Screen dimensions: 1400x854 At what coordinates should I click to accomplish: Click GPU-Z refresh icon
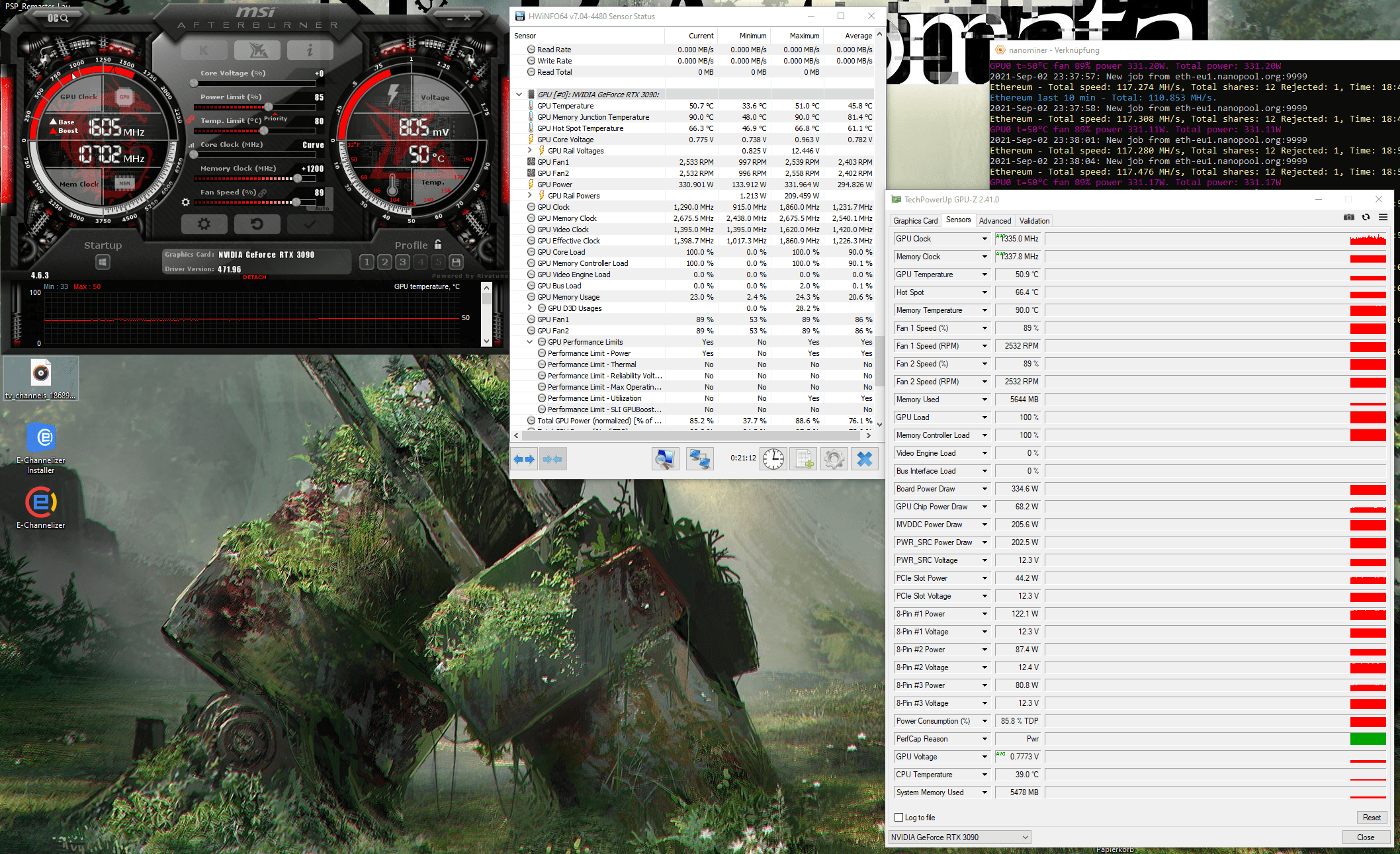[1366, 217]
